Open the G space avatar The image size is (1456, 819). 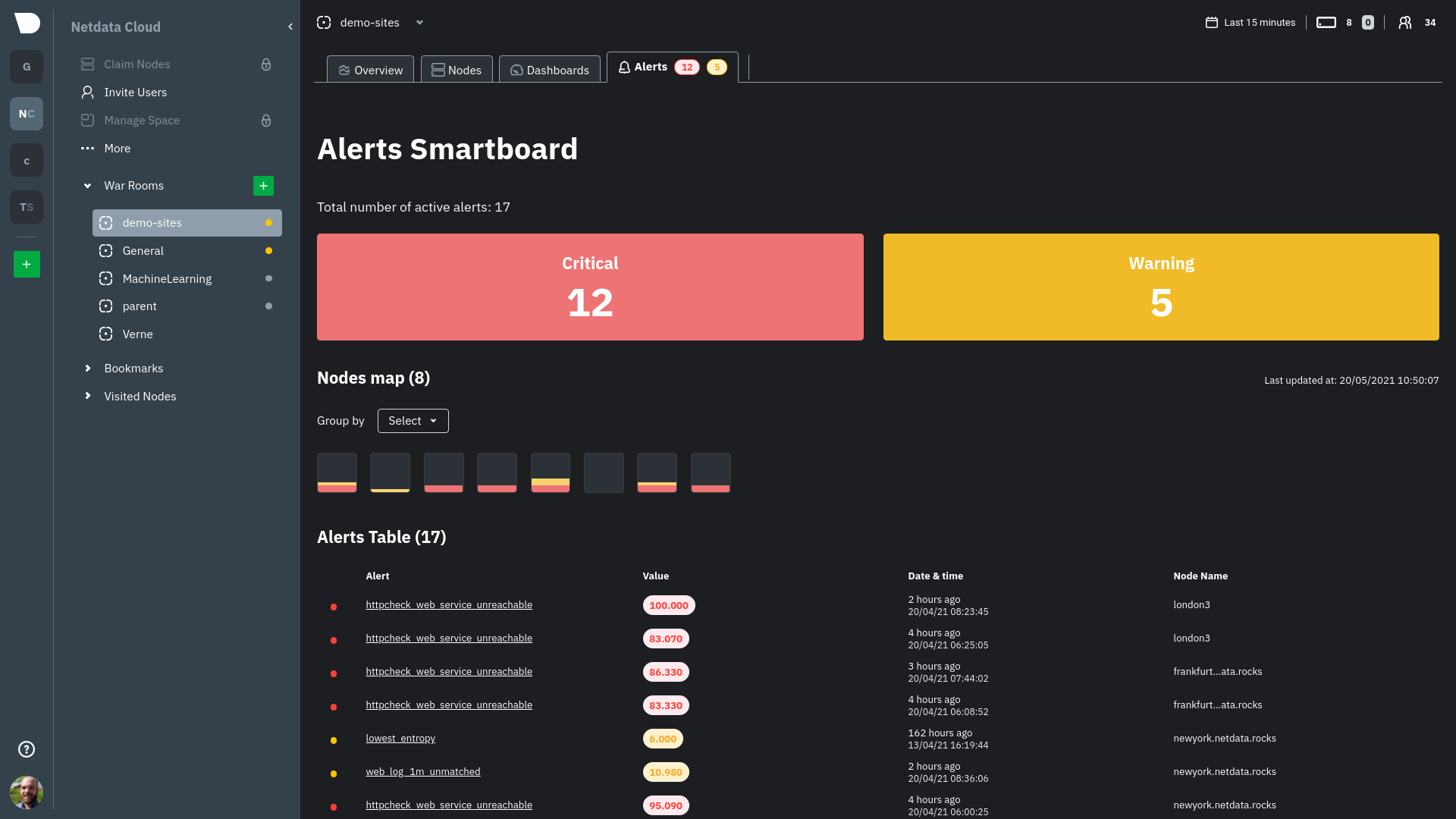[x=27, y=67]
